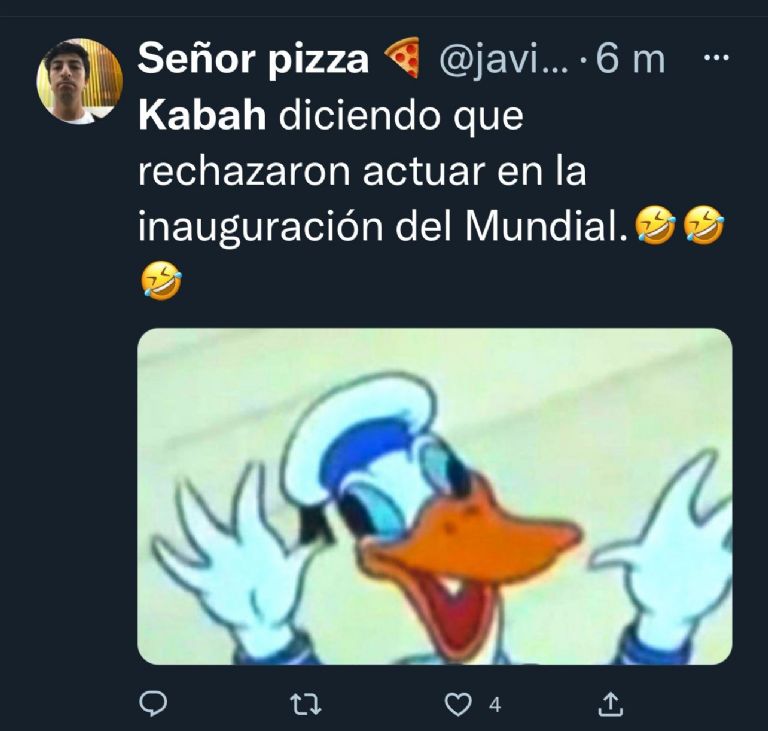This screenshot has height=731, width=768.
Task: Click the like count number 4
Action: pyautogui.click(x=495, y=705)
